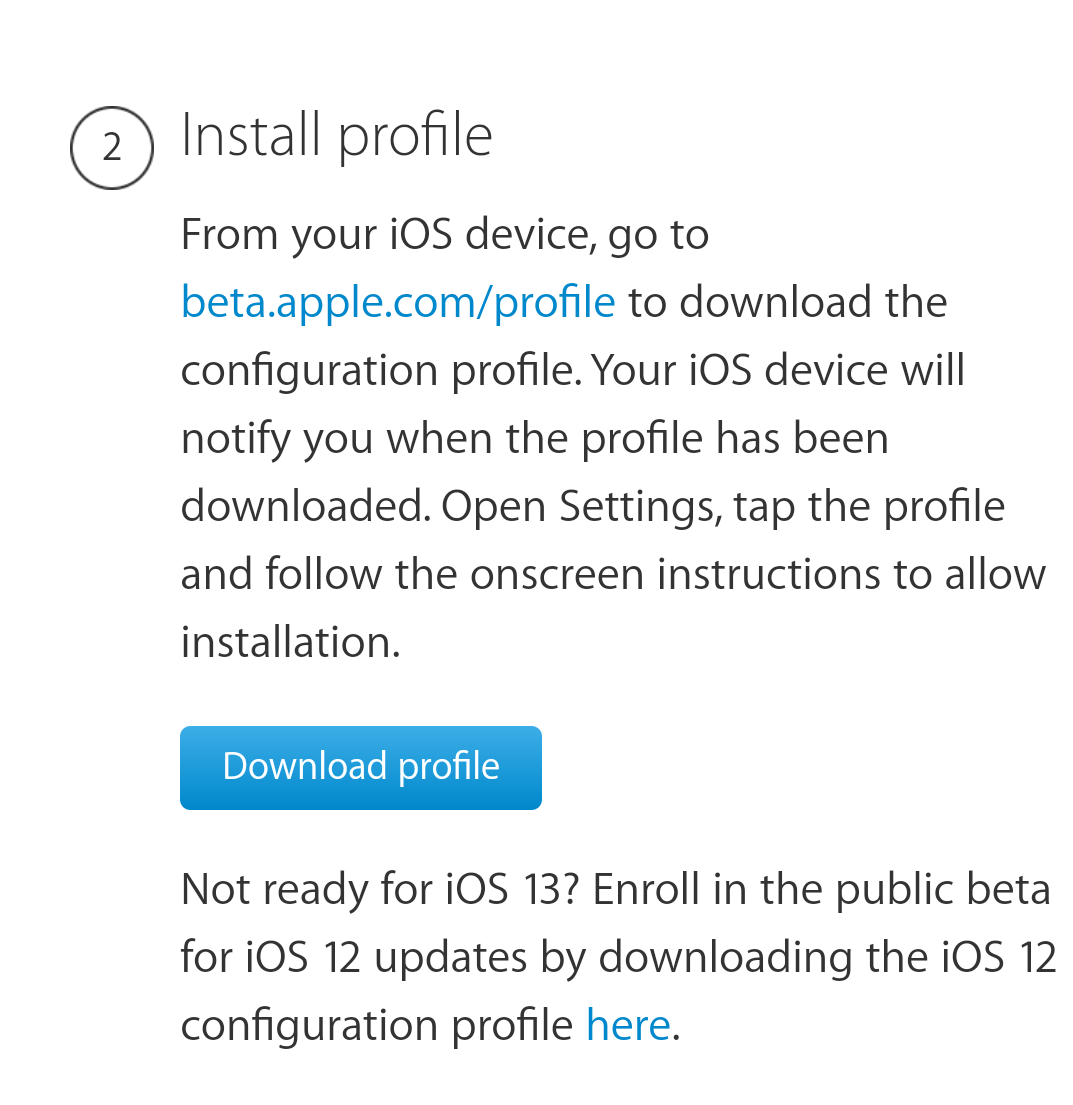Click the word 'profile' in the Install profile heading
Viewport: 1073px width, 1105px height.
[415, 137]
